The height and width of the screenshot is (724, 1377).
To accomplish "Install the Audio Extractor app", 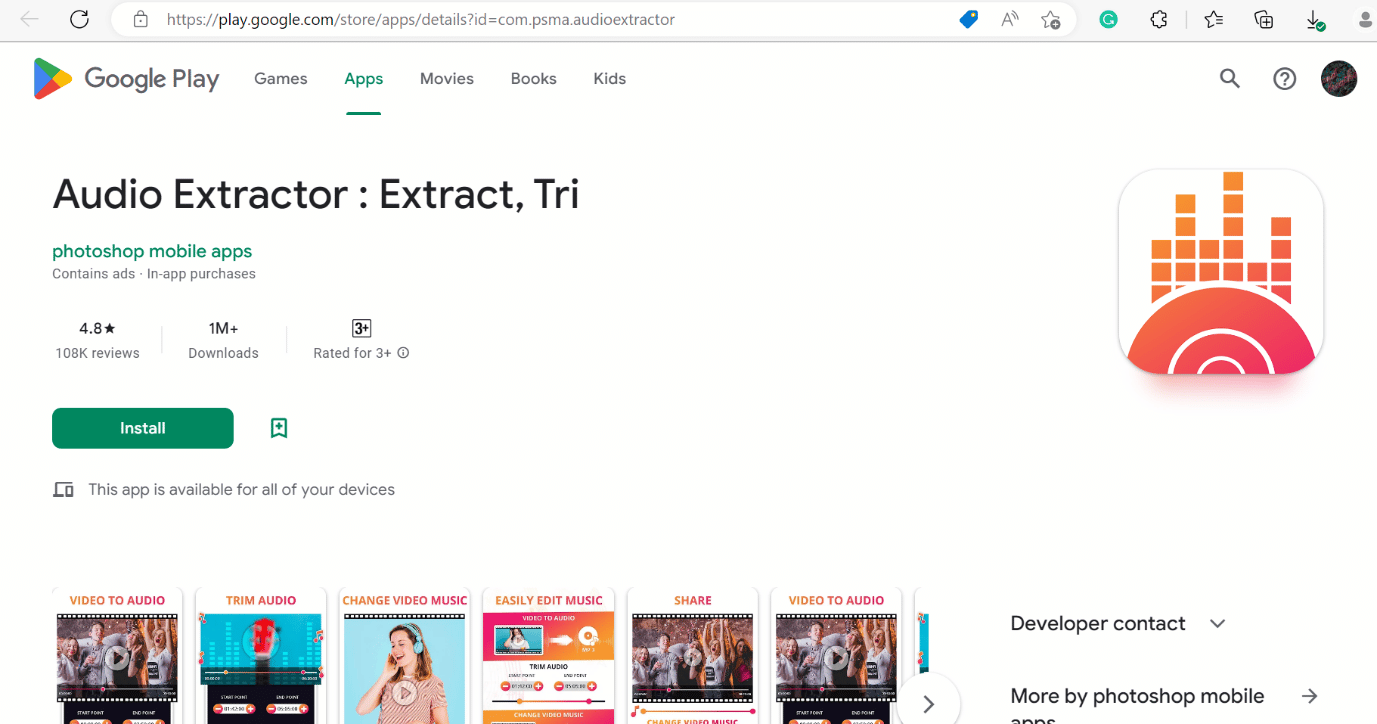I will click(143, 428).
